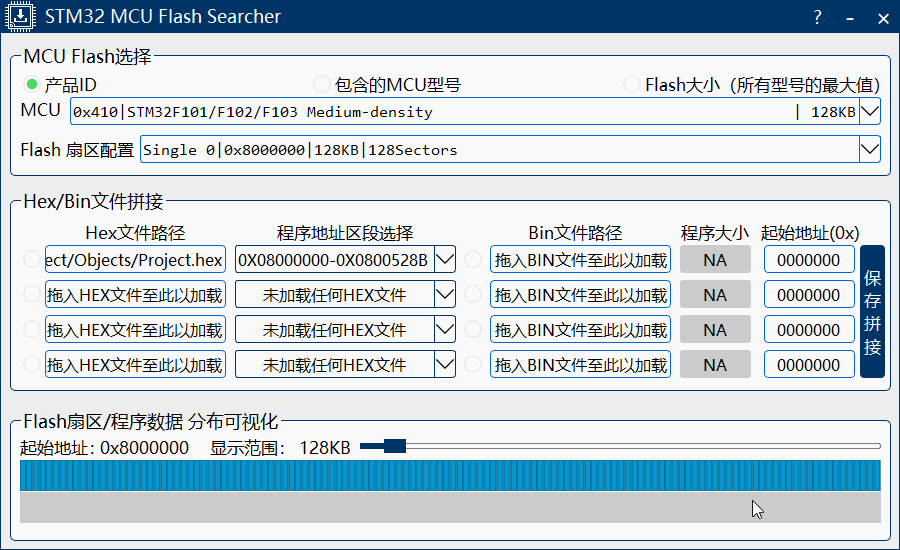
Task: Click the Project.hex file path field
Action: tap(135, 259)
